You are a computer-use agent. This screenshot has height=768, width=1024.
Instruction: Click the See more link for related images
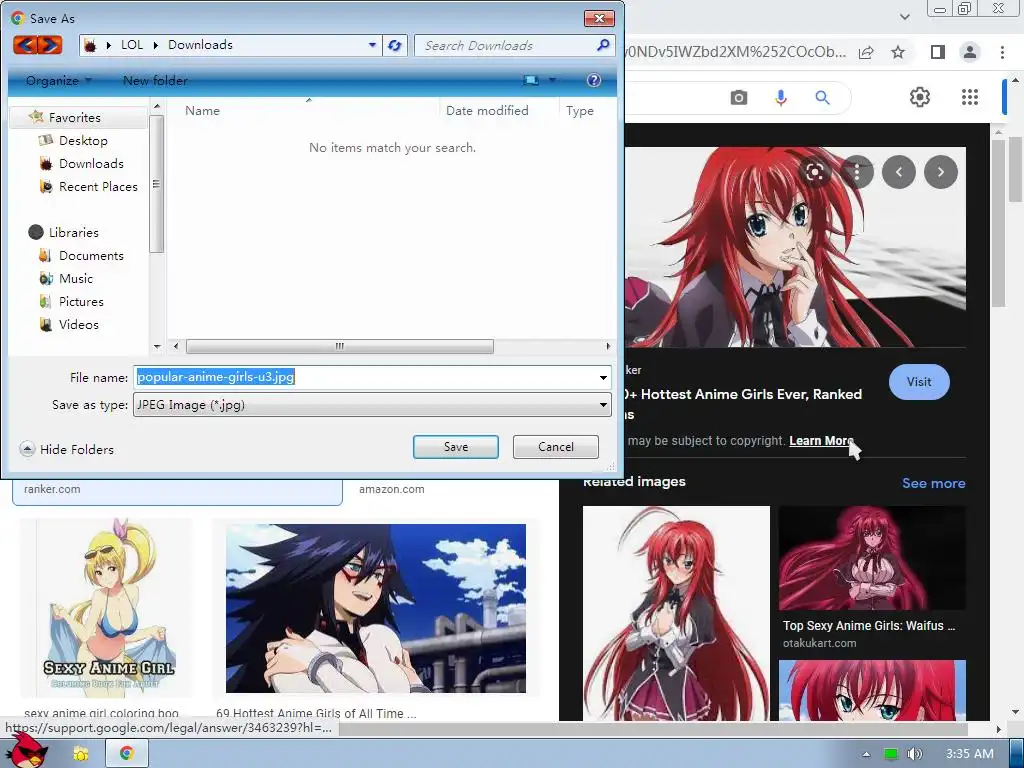coord(933,483)
